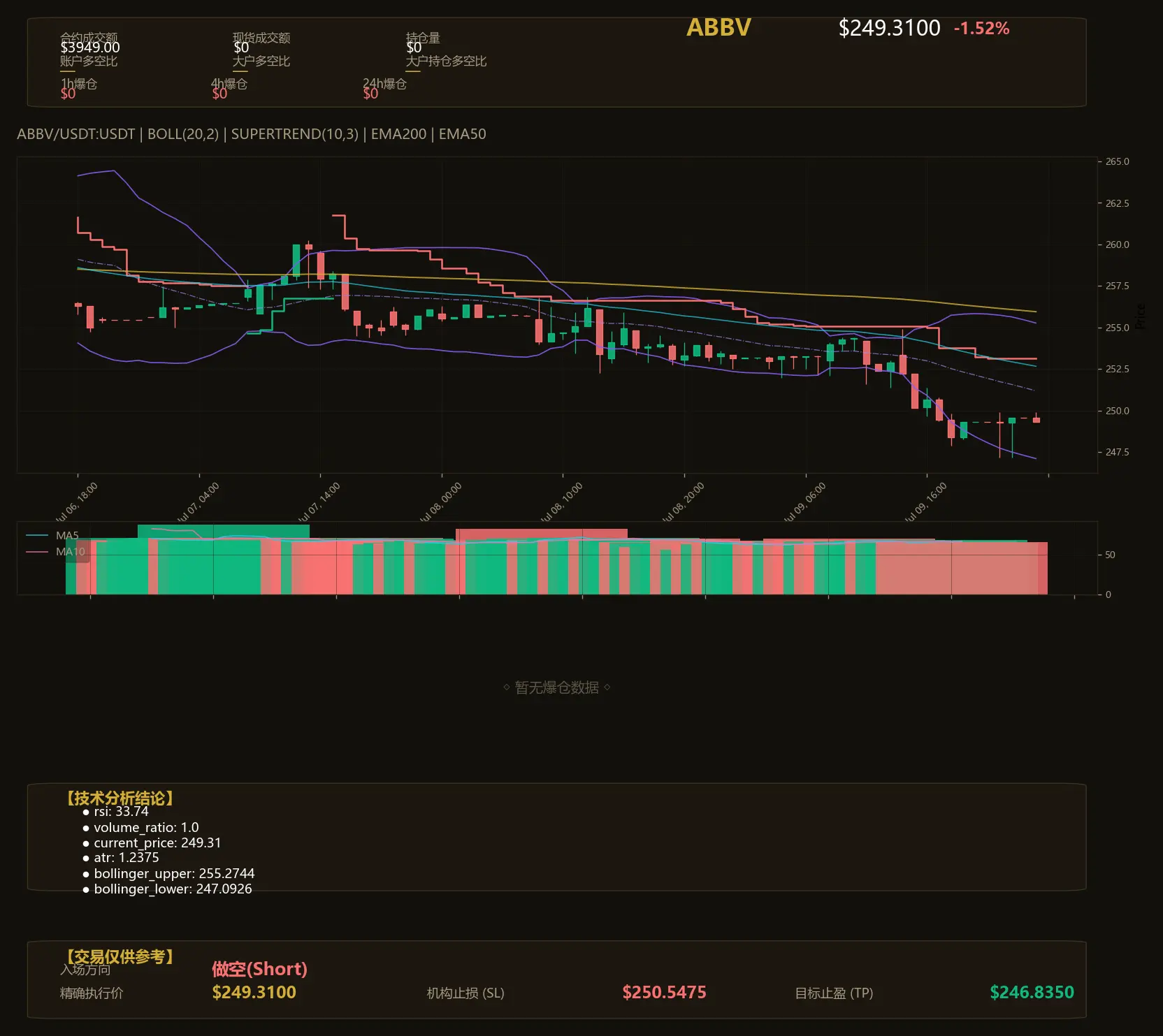Click the exact execution price $249.3100
This screenshot has height=1036, width=1163.
coord(254,992)
